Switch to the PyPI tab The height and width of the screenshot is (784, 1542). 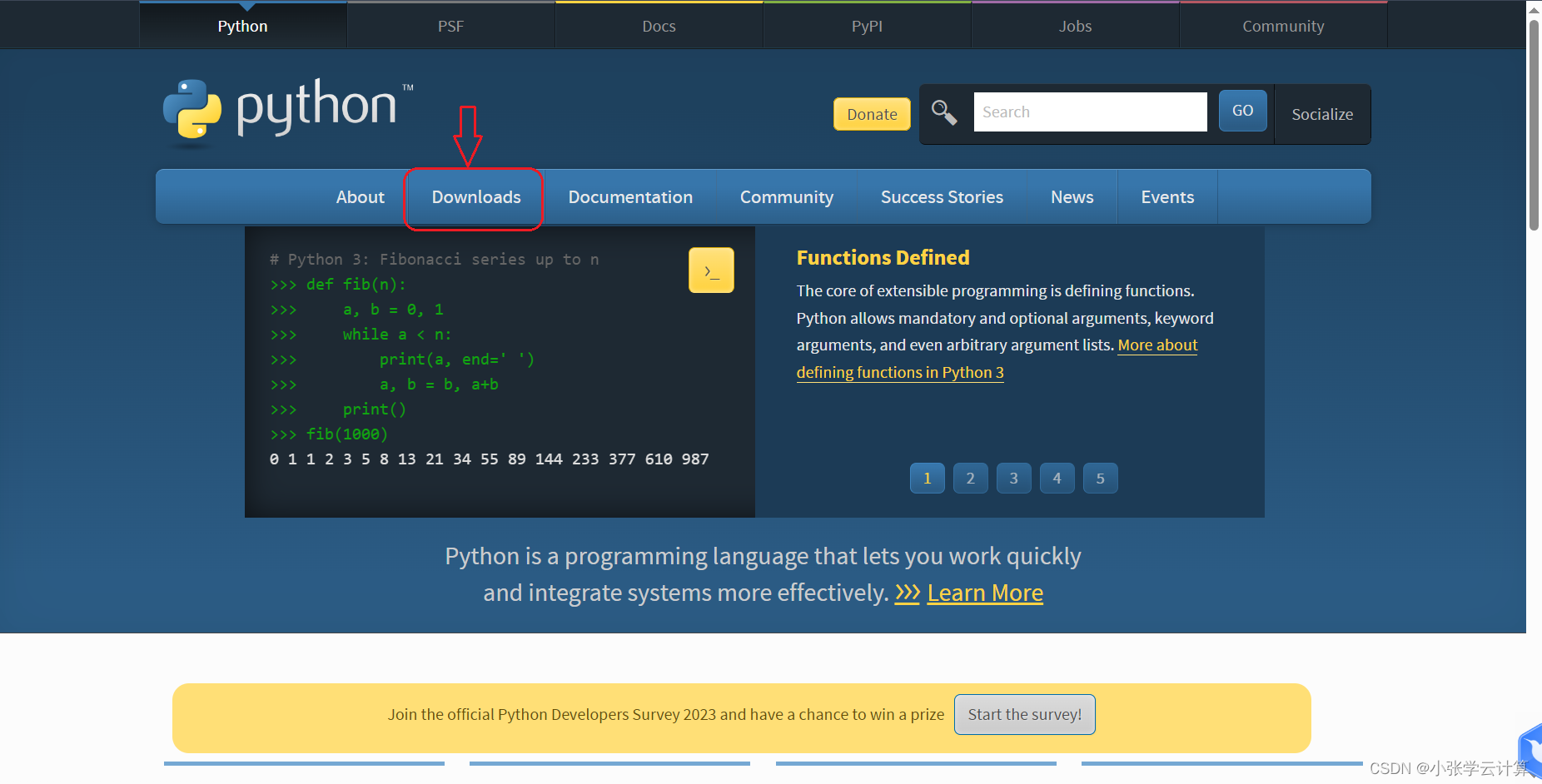coord(867,25)
